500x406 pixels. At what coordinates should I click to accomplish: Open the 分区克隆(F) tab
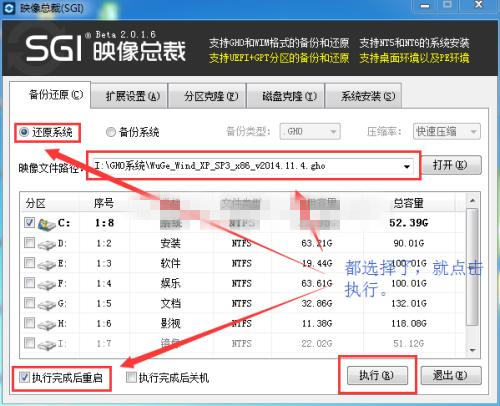[x=207, y=96]
